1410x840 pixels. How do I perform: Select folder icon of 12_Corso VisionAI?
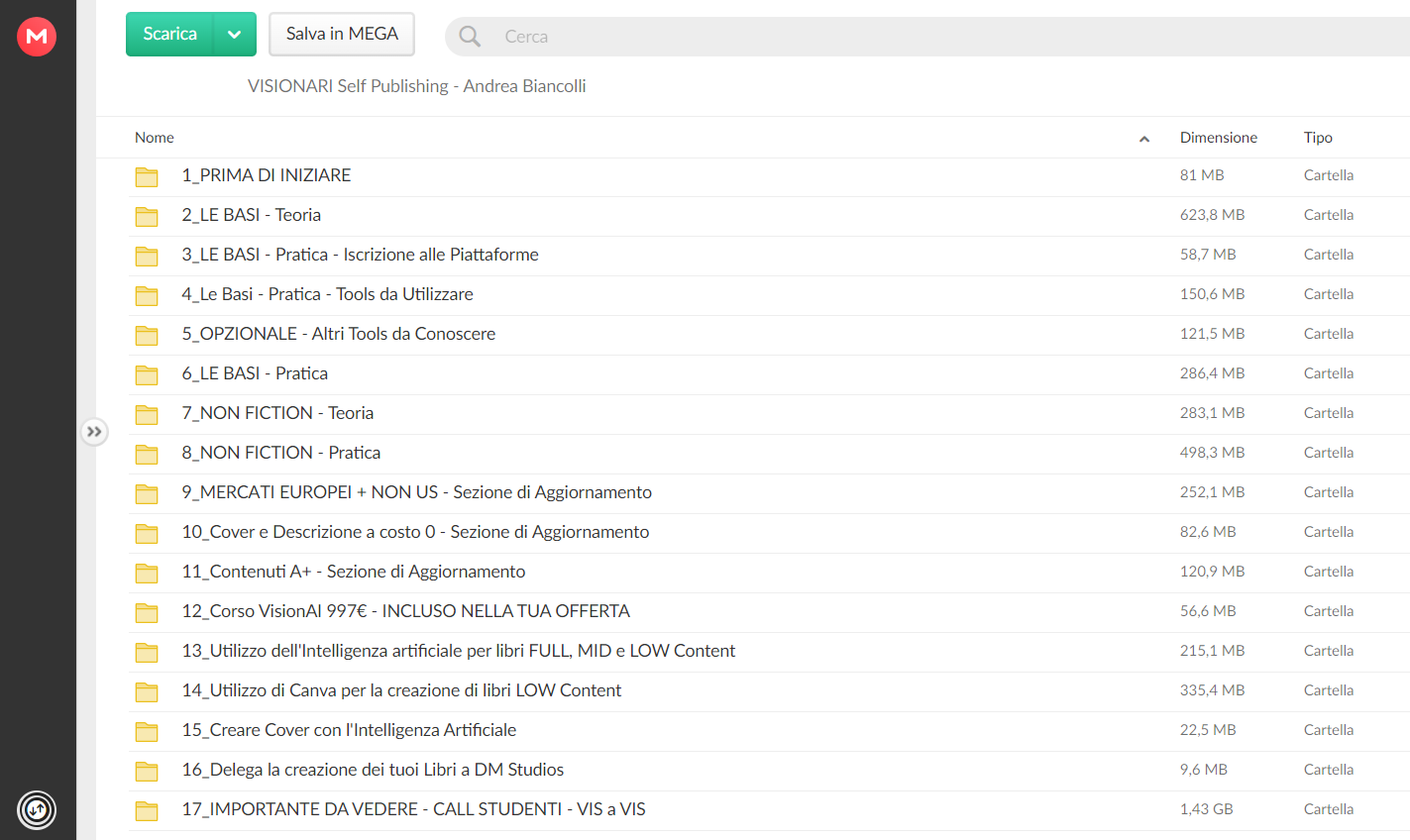(x=147, y=612)
